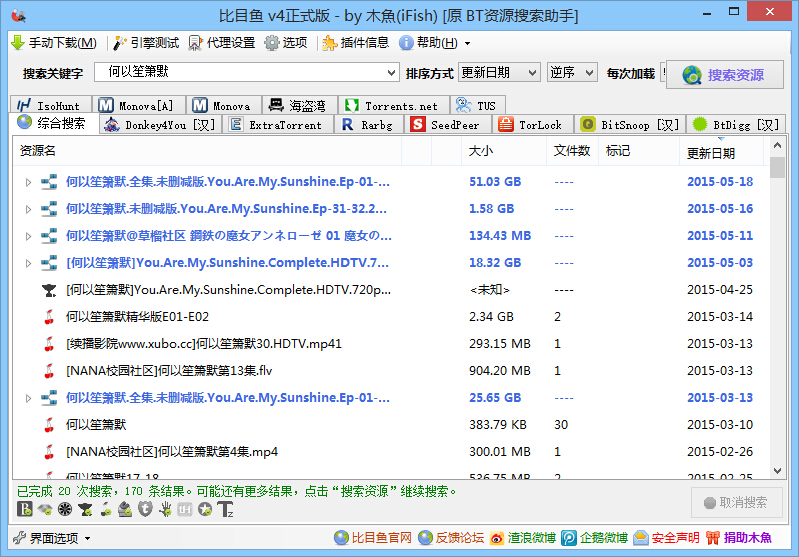Image resolution: width=799 pixels, height=557 pixels.
Task: Open 插件信息 plugin info
Action: (x=355, y=43)
